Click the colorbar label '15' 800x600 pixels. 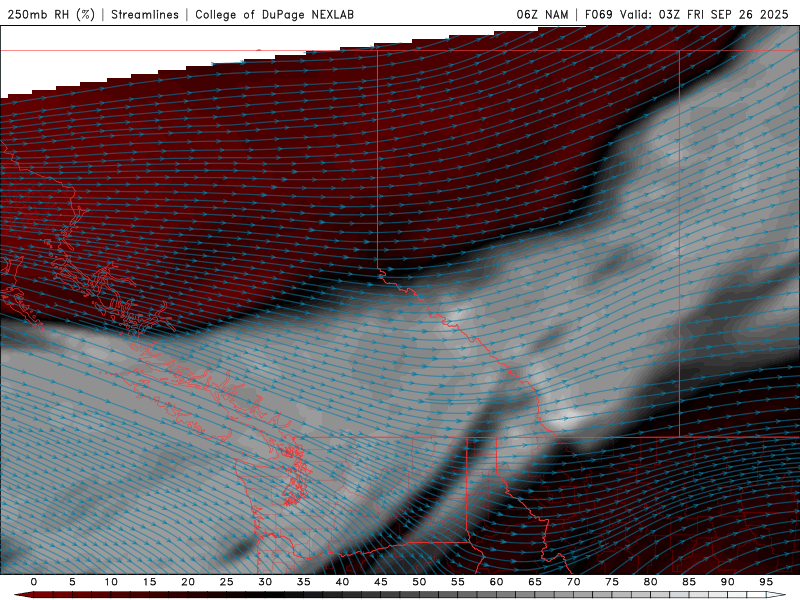point(149,582)
